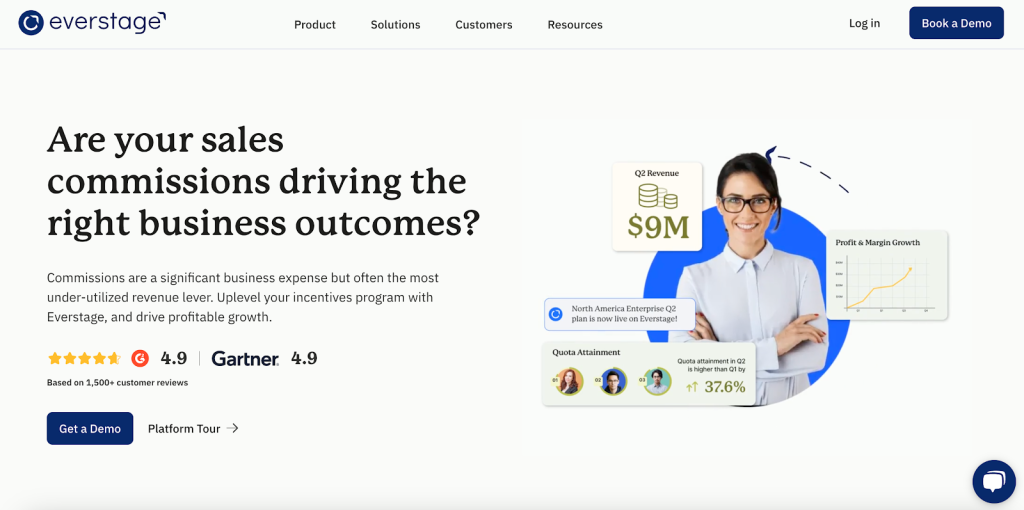Select the first avatar in Quota Attainment

tap(570, 381)
